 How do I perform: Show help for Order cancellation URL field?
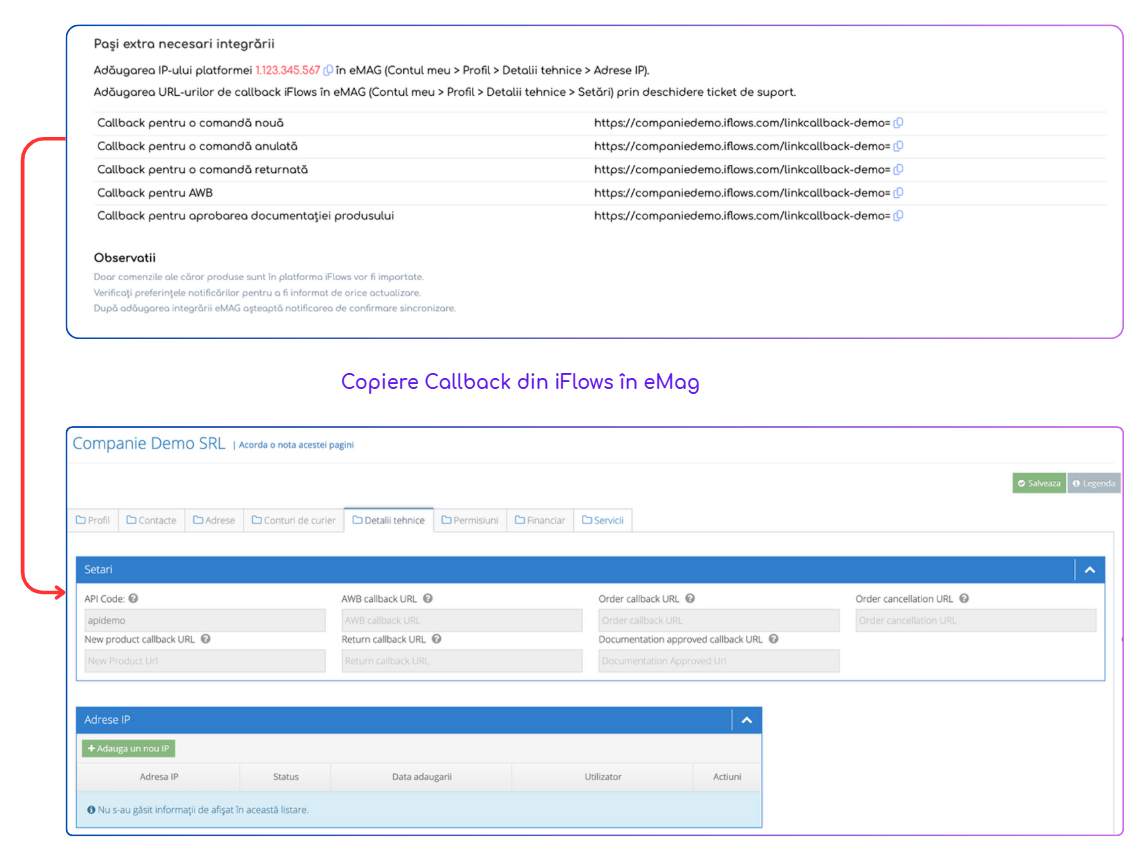point(964,598)
